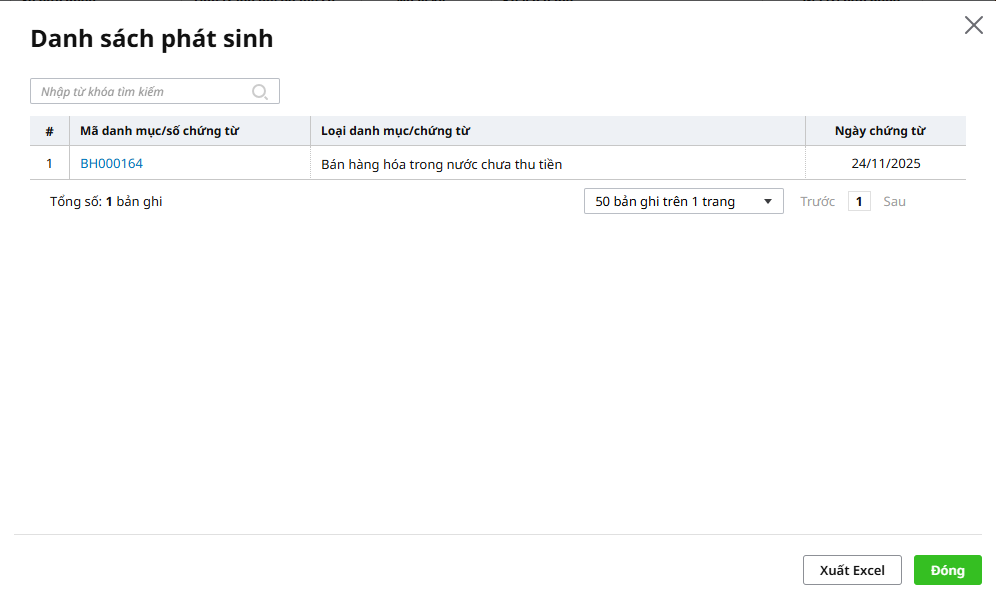Select page number 1 in pagination

coord(859,202)
